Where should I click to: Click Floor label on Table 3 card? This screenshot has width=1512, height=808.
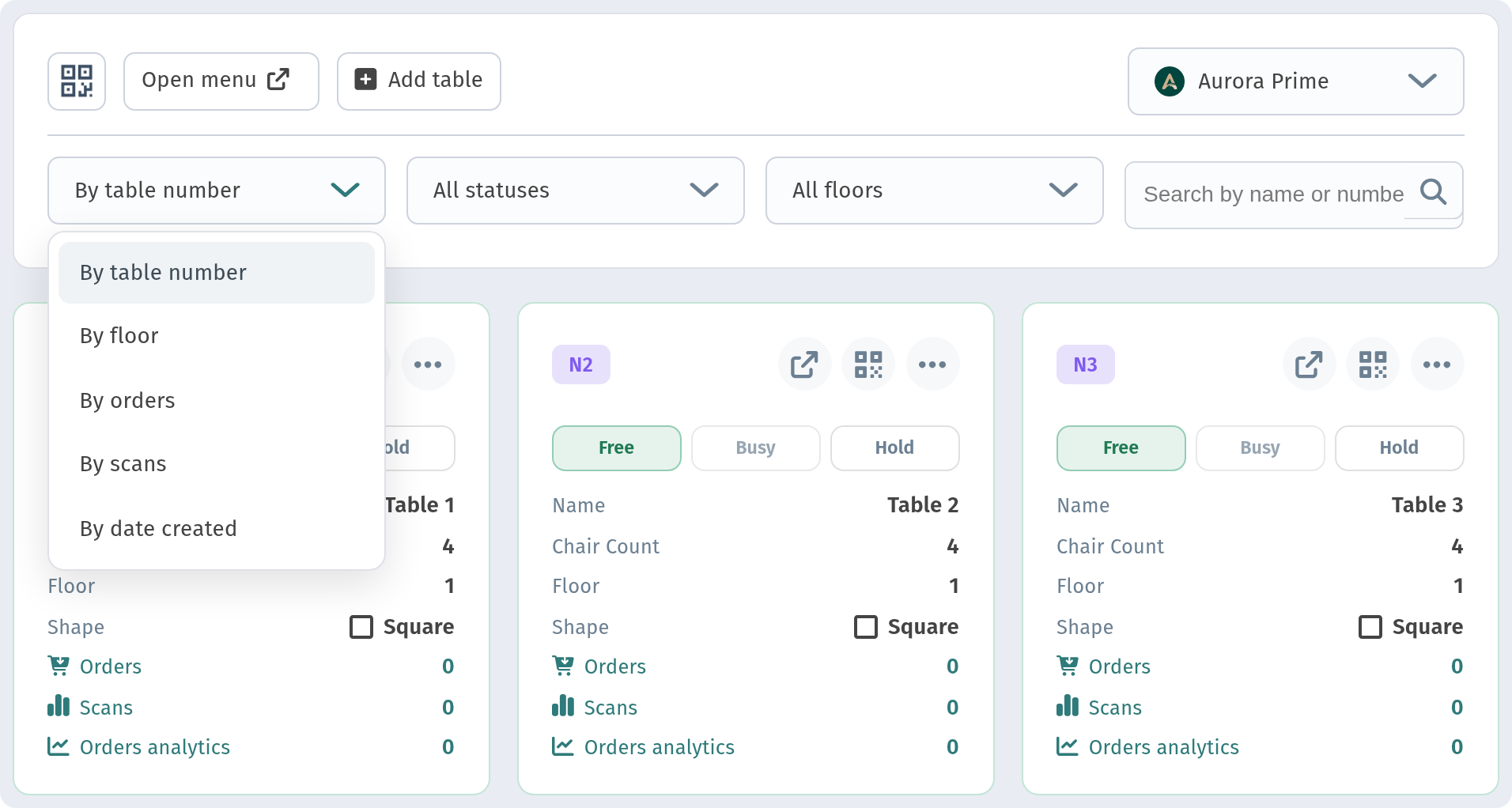1080,586
